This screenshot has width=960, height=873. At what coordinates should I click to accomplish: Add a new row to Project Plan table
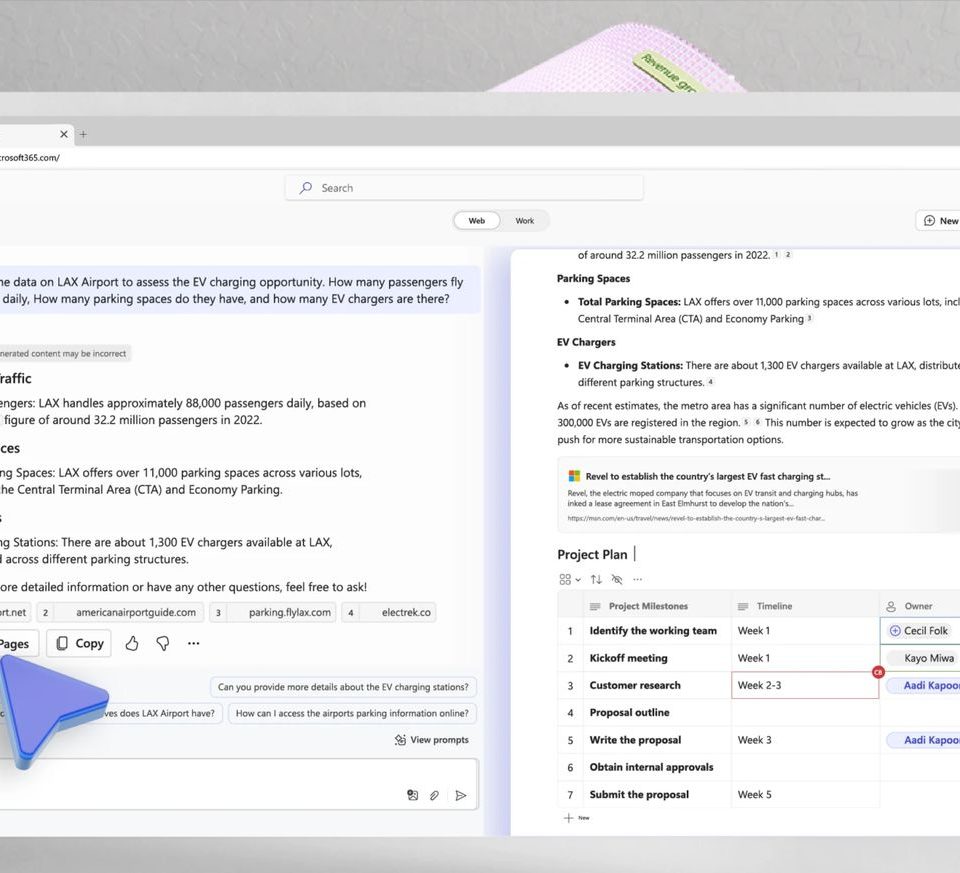click(x=576, y=818)
